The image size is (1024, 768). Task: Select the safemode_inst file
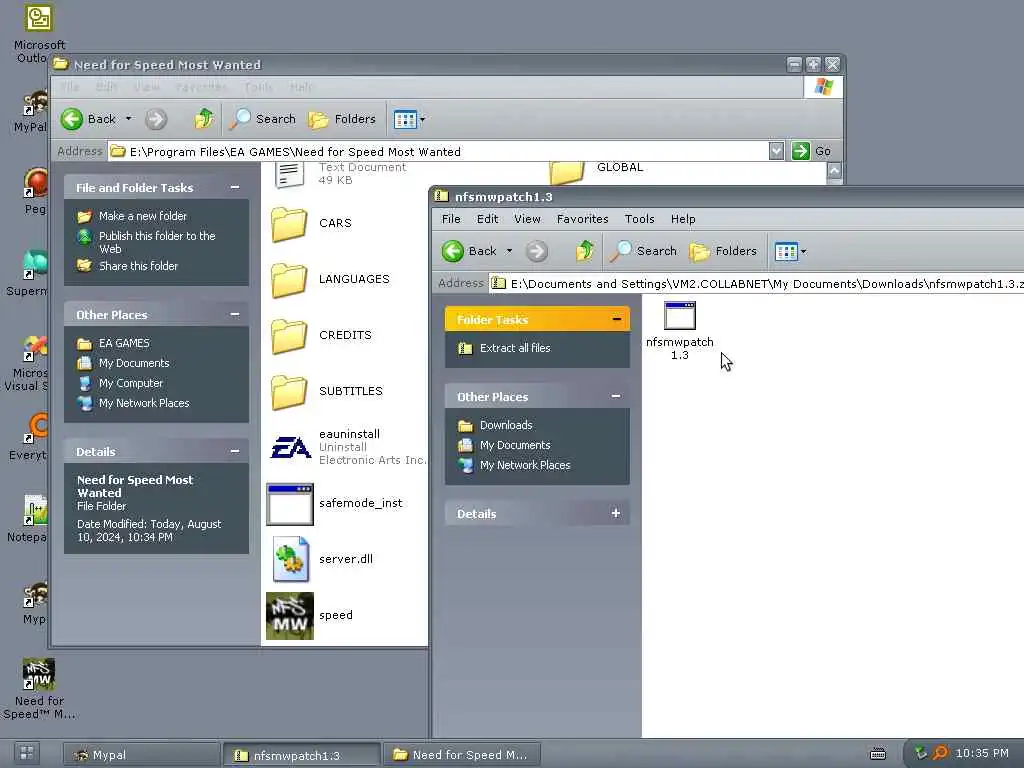(334, 504)
